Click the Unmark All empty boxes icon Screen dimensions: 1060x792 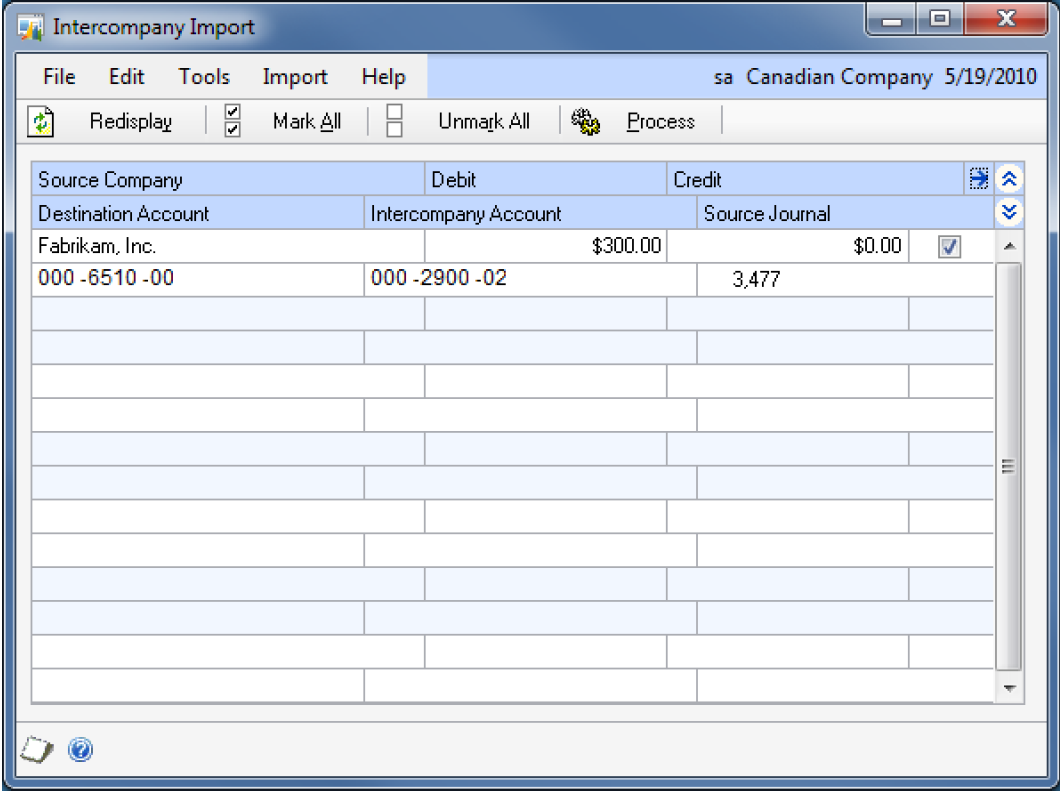click(395, 121)
